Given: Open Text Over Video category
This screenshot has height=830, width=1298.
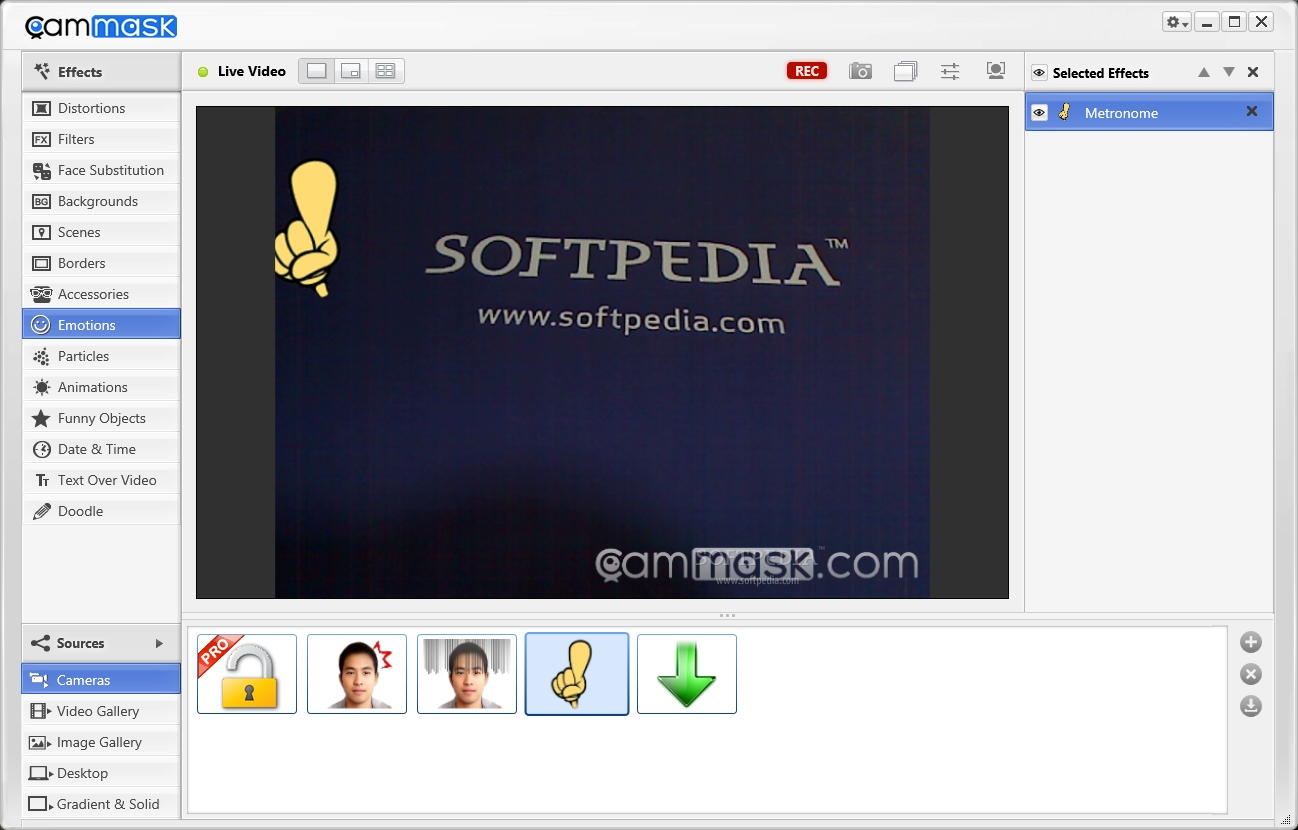Looking at the screenshot, I should coord(101,480).
